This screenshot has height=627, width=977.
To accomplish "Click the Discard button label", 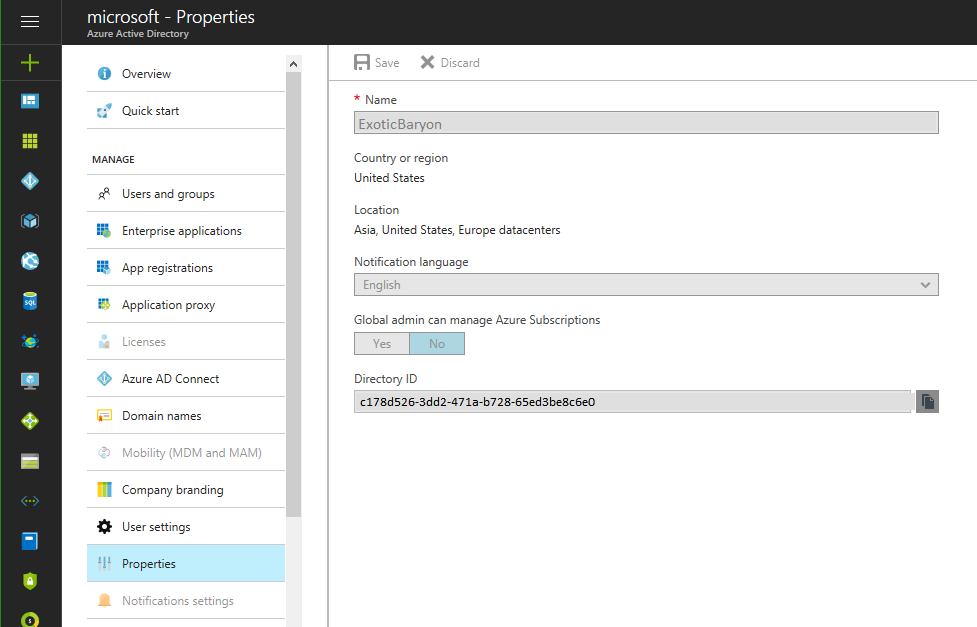I will click(x=460, y=63).
